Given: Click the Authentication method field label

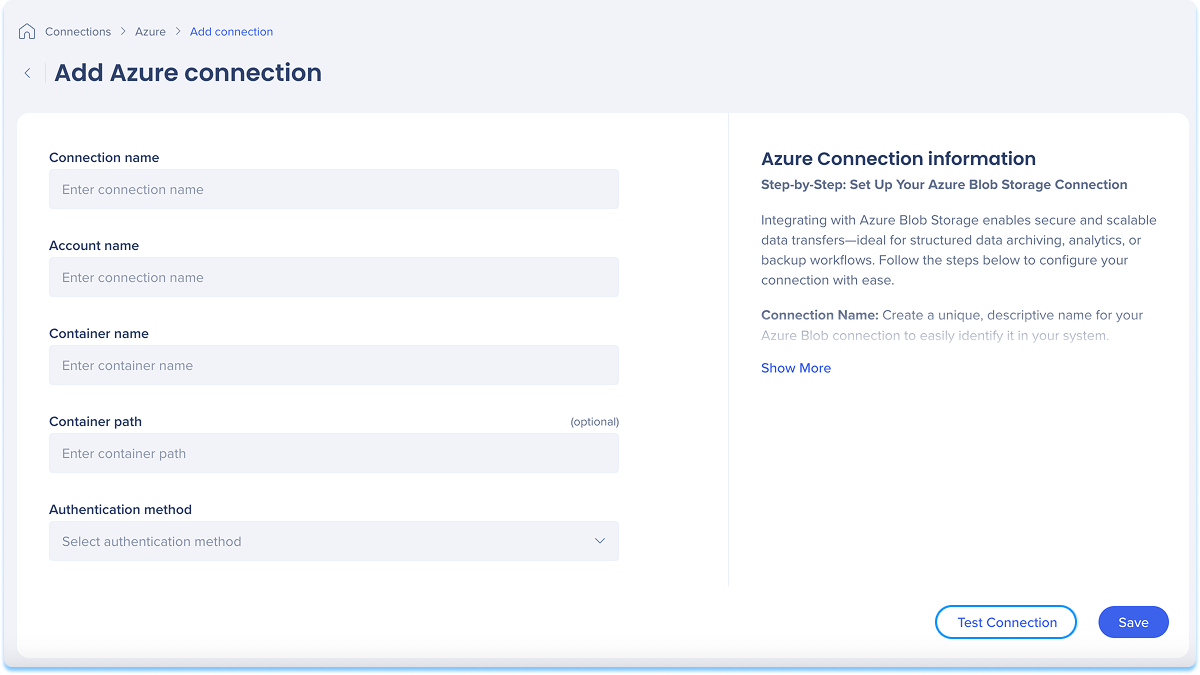Looking at the screenshot, I should [120, 509].
